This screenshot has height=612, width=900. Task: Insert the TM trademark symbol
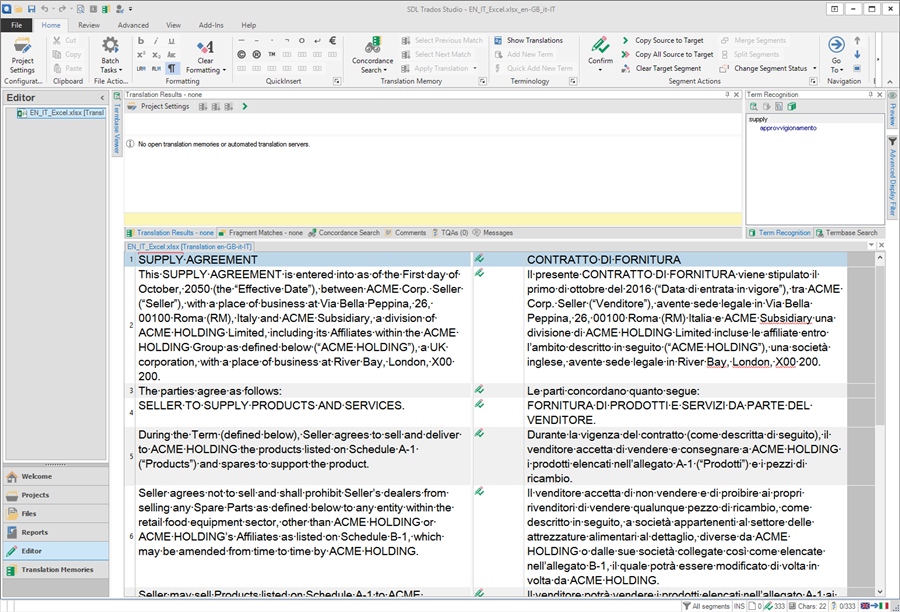click(x=271, y=55)
